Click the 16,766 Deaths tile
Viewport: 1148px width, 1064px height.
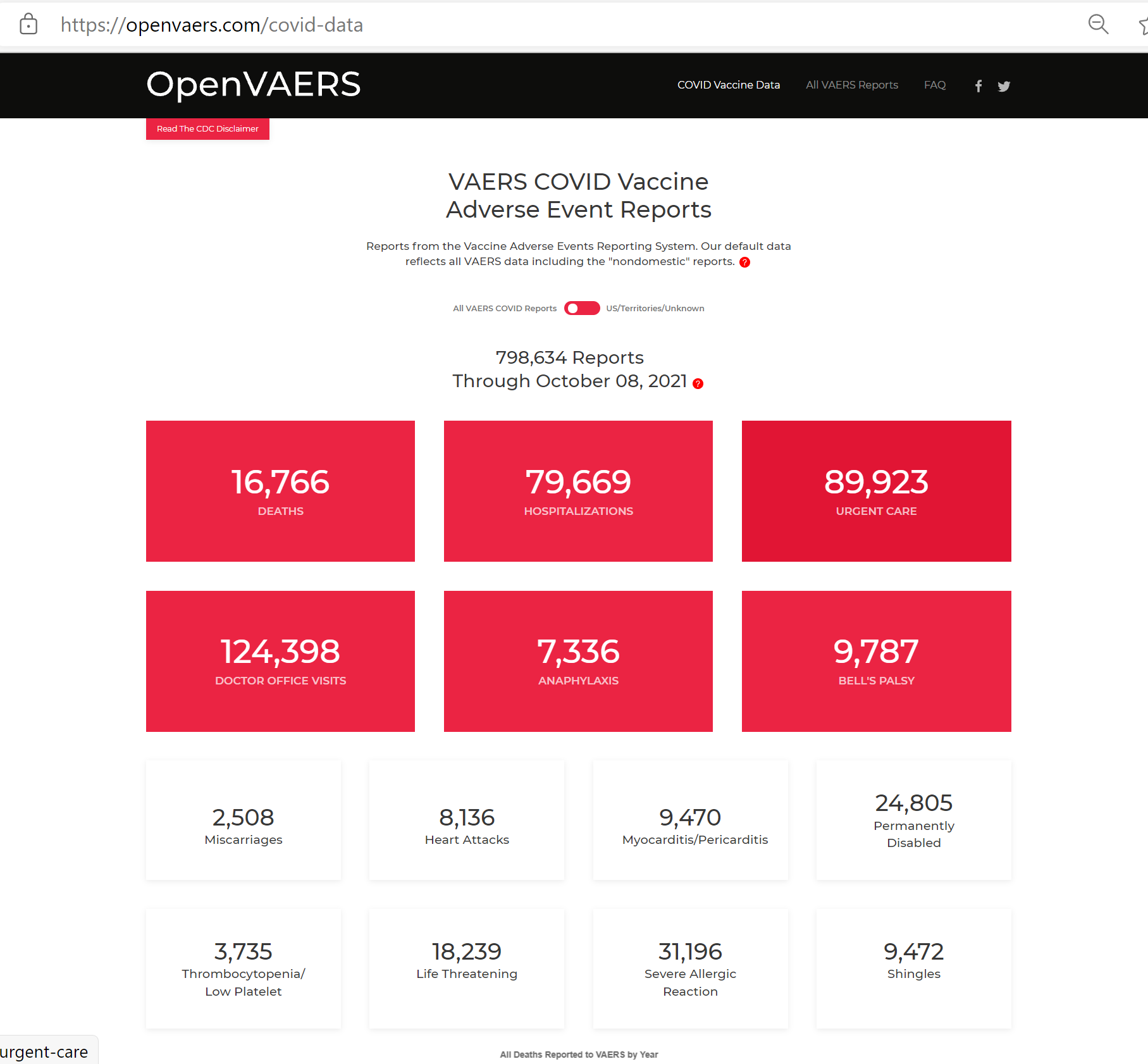280,491
